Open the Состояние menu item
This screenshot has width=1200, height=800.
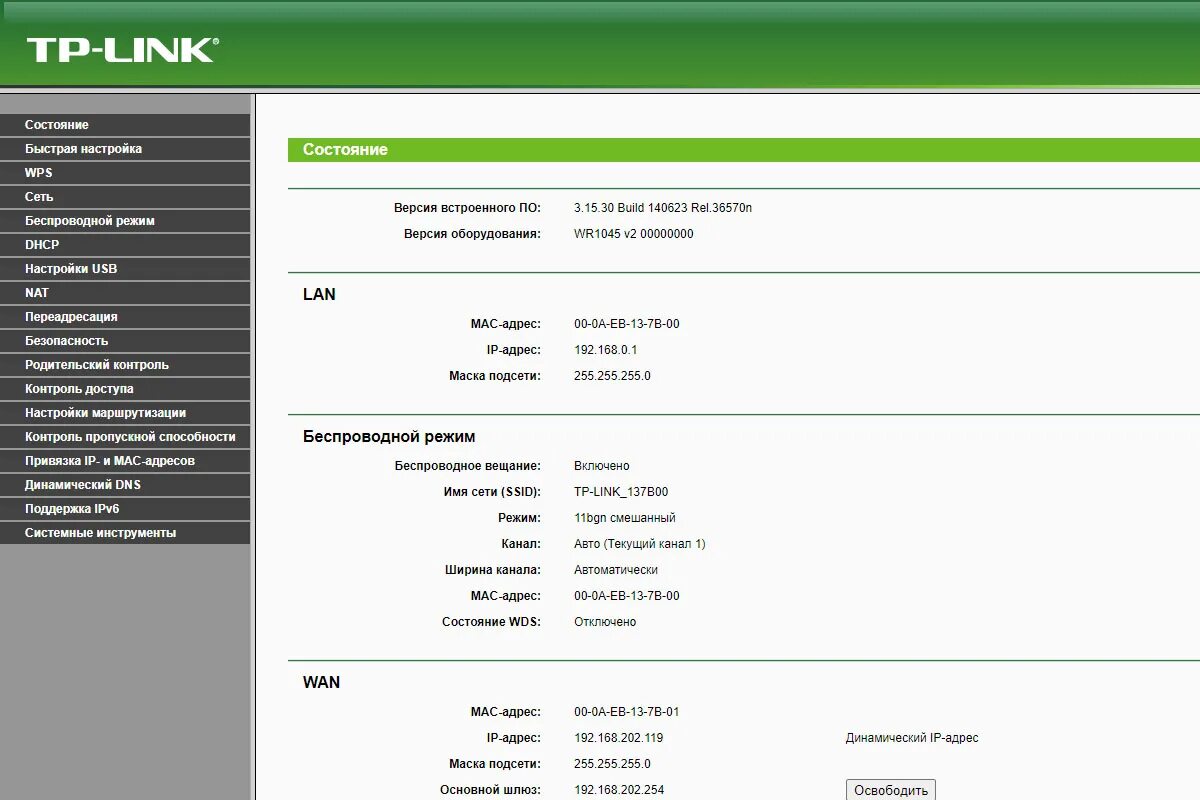point(125,125)
